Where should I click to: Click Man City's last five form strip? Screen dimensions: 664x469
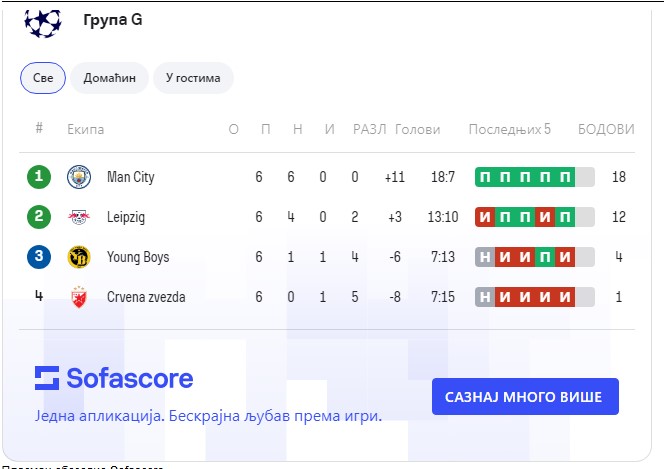point(534,177)
